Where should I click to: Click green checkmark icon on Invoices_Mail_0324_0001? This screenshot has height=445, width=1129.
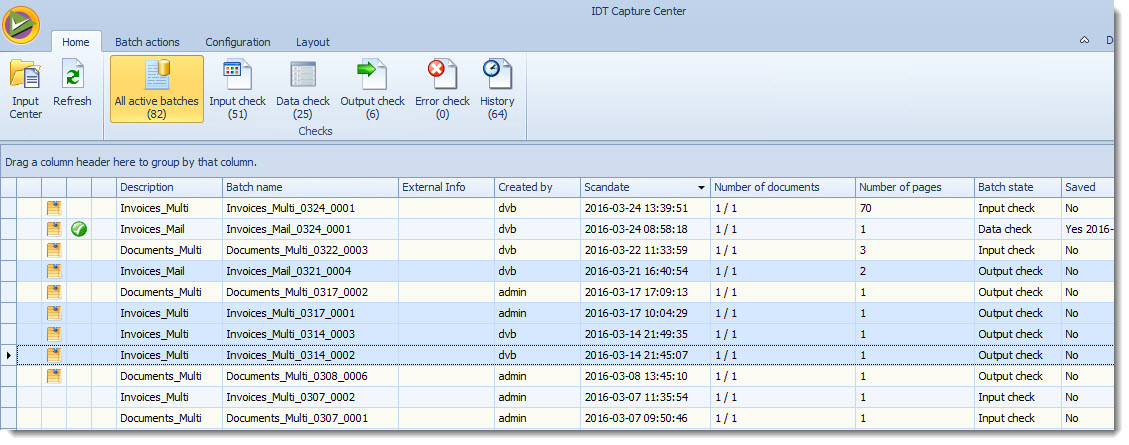(79, 229)
